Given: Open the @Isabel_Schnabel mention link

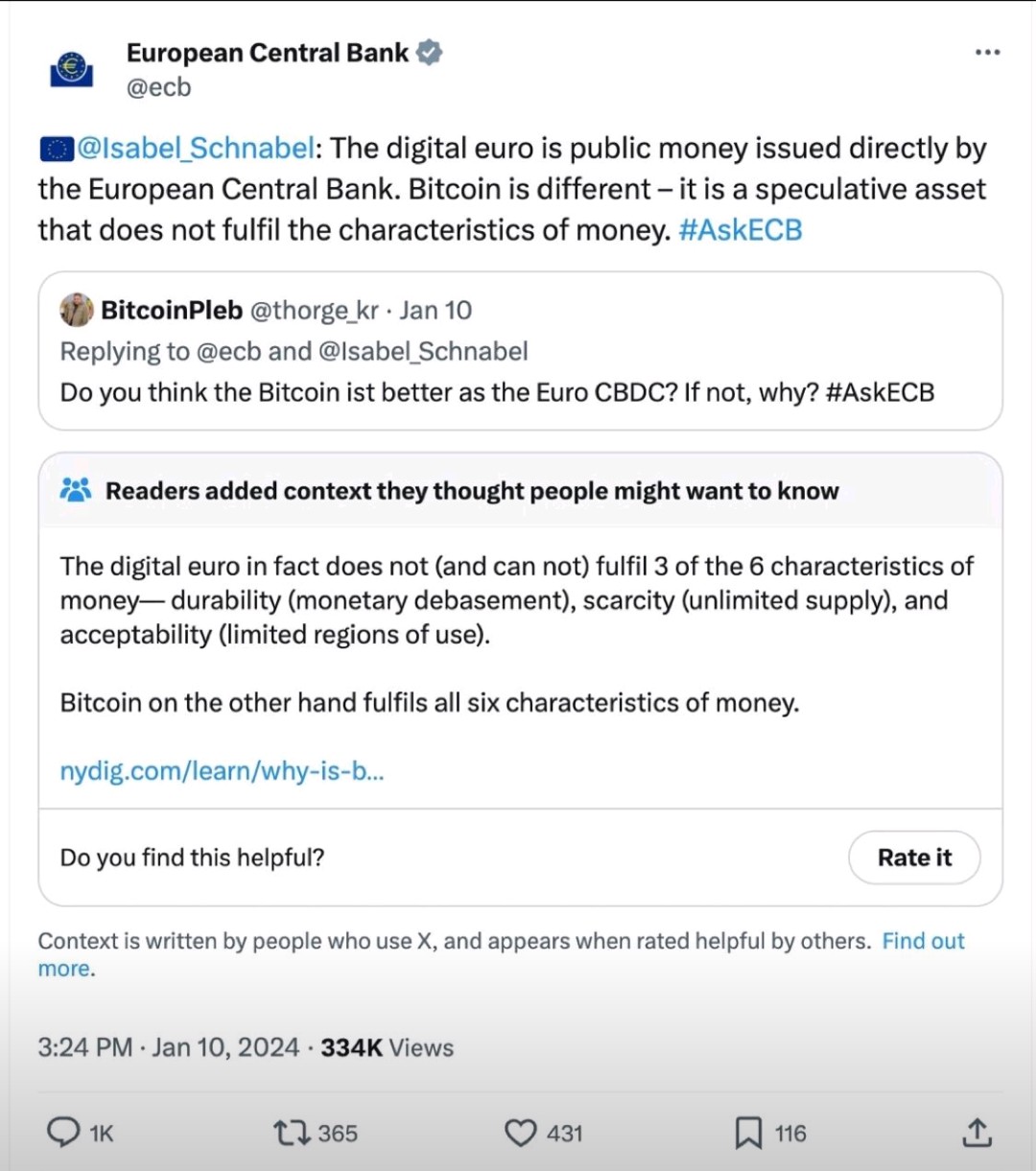Looking at the screenshot, I should click(196, 149).
